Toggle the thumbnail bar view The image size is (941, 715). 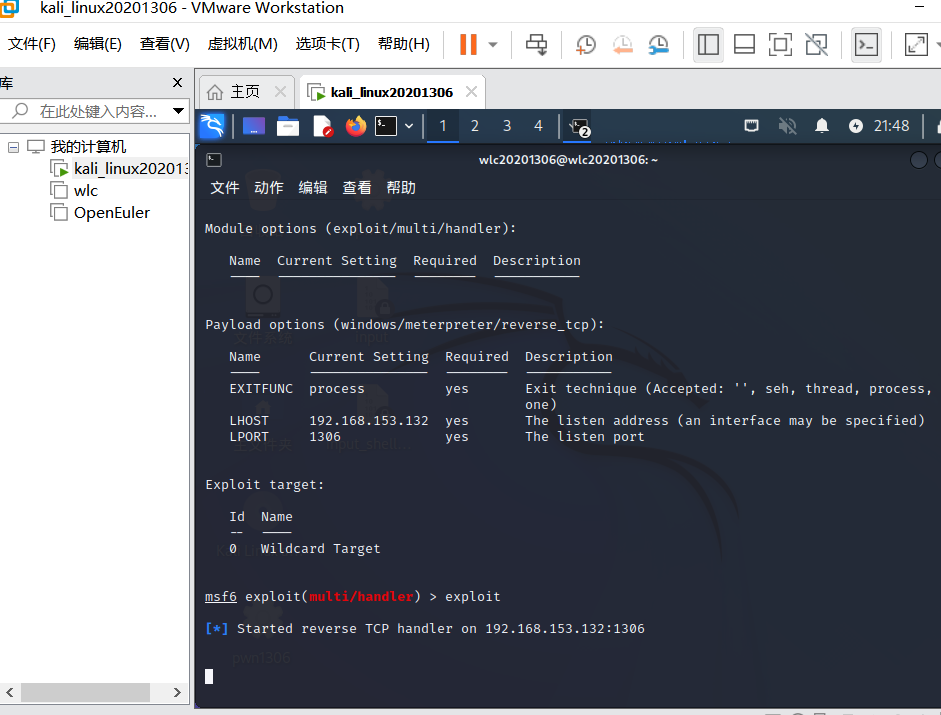point(744,44)
